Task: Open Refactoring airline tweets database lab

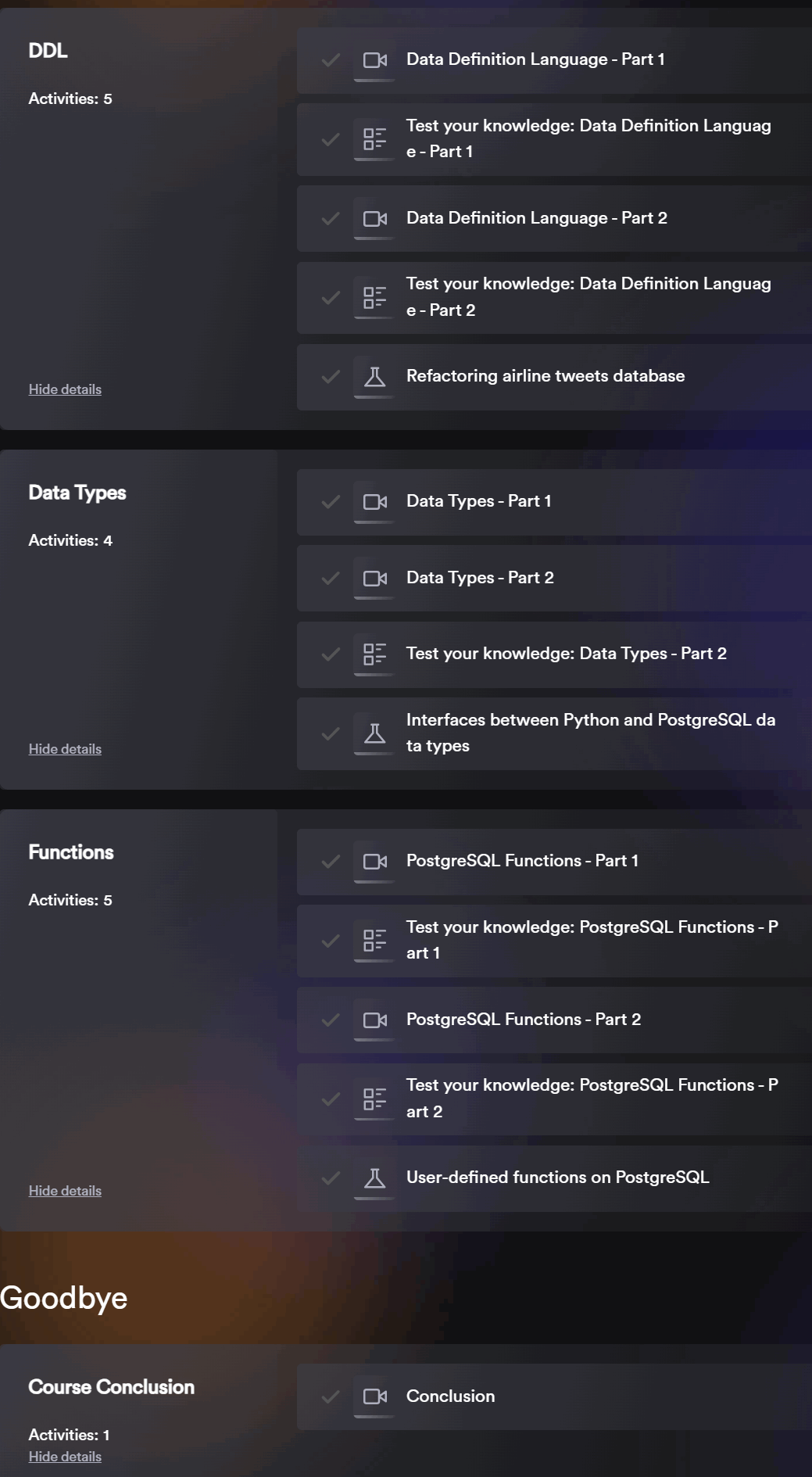Action: coord(554,377)
